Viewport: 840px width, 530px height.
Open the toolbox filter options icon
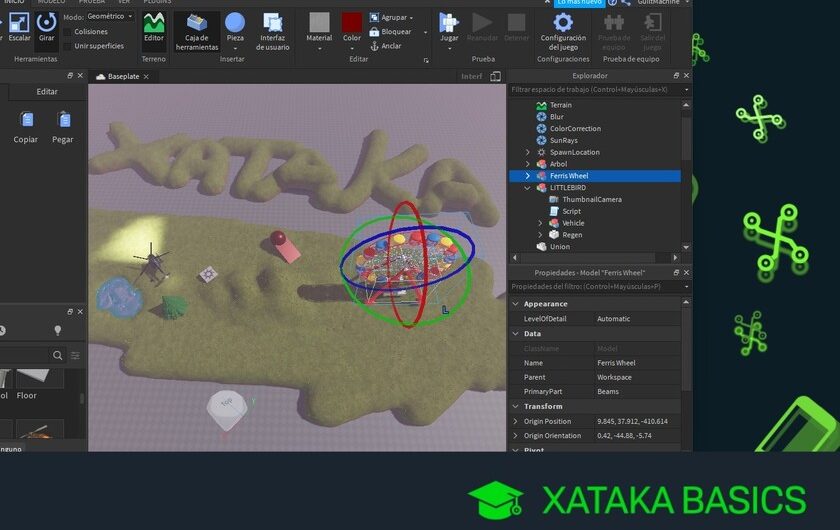tap(76, 355)
